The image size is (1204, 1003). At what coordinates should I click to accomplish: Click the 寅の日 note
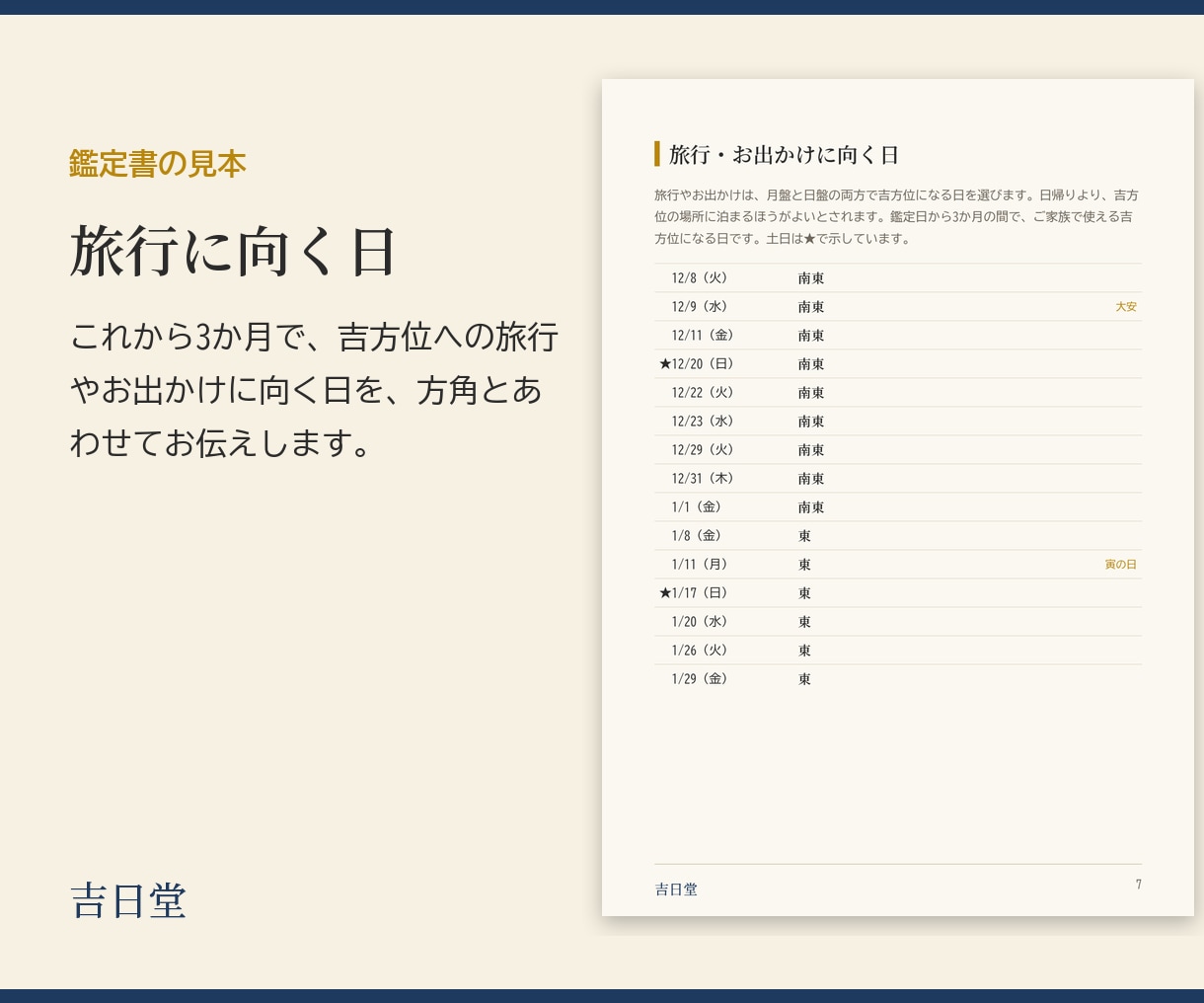[1121, 565]
